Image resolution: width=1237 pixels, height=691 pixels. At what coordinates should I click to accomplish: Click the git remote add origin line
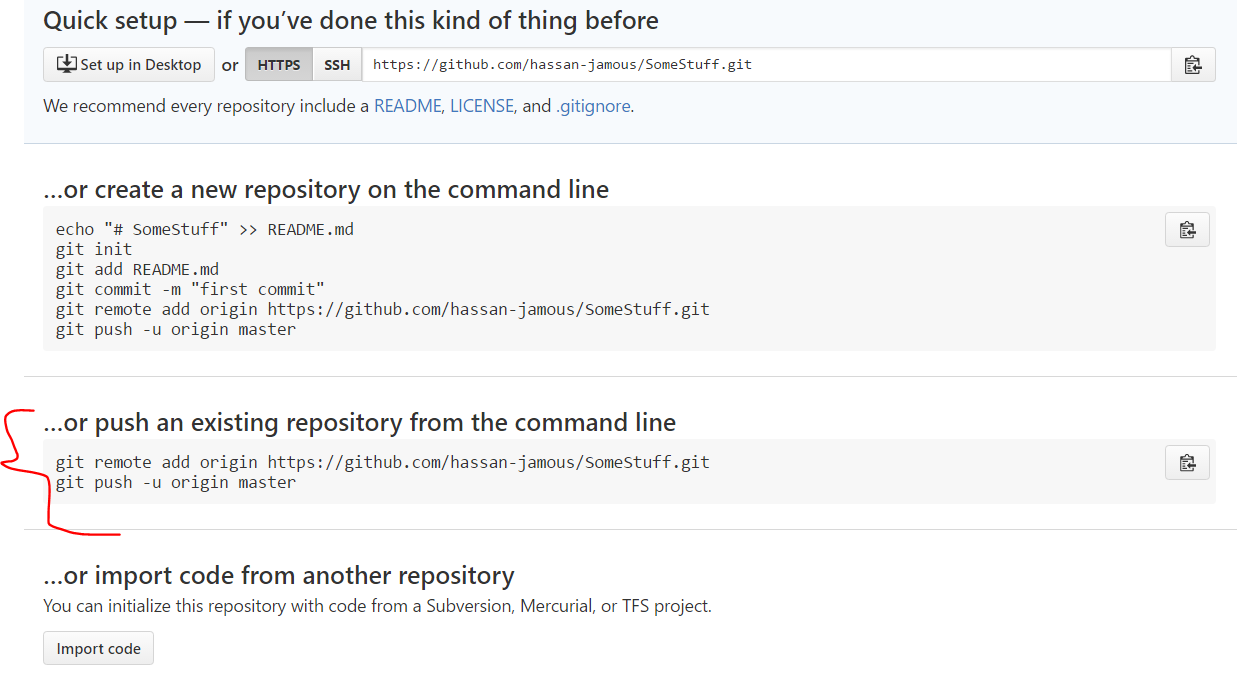click(383, 461)
